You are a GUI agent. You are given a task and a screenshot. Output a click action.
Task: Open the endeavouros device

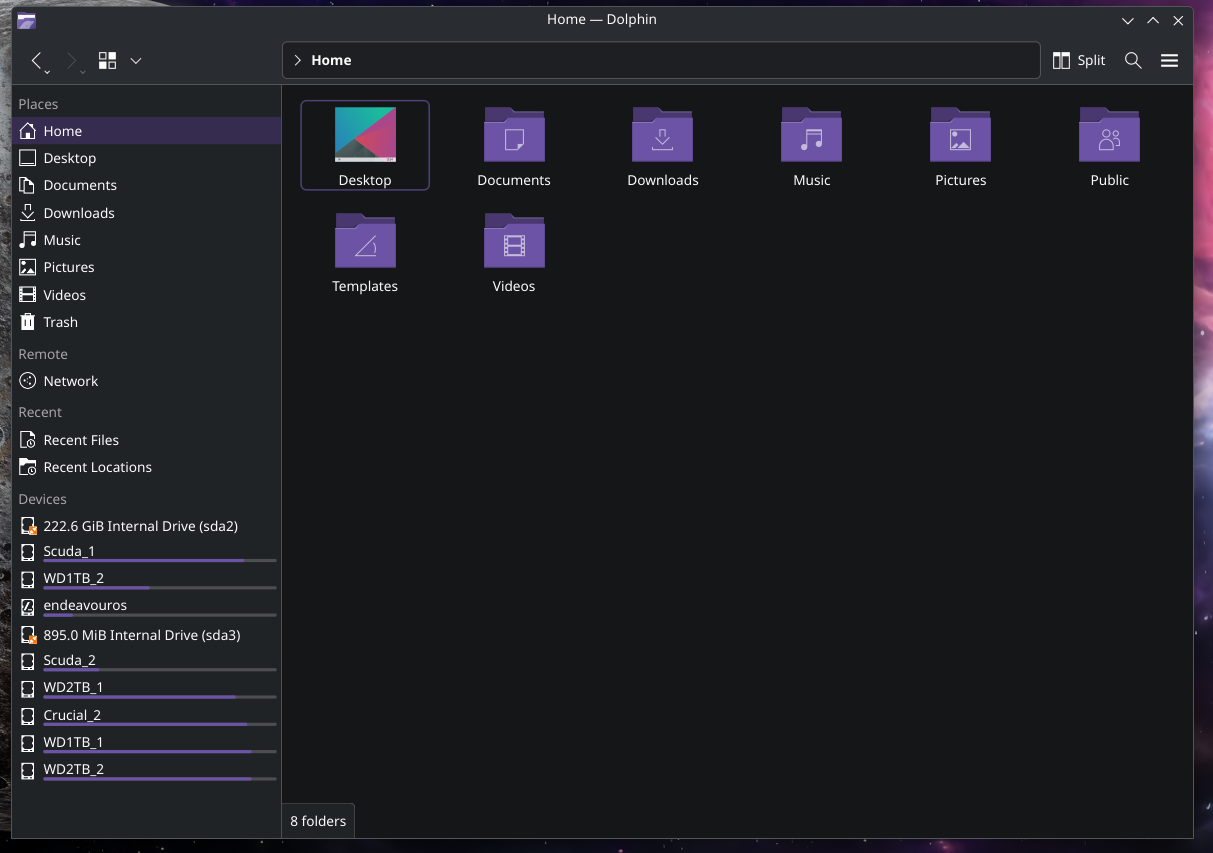85,606
